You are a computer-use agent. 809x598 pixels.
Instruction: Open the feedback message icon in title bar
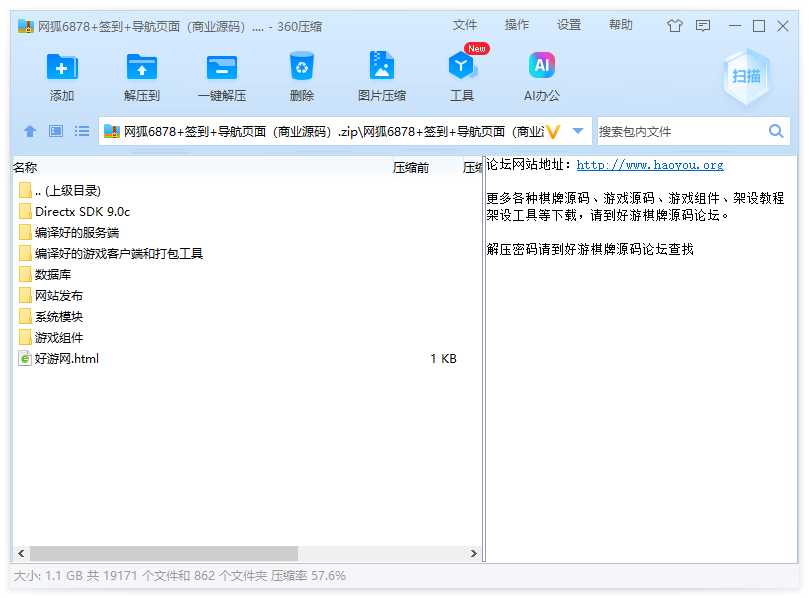[703, 26]
